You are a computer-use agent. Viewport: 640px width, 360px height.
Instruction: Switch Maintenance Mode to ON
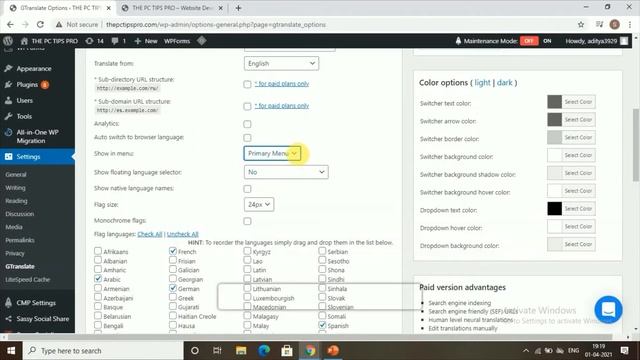(x=547, y=41)
